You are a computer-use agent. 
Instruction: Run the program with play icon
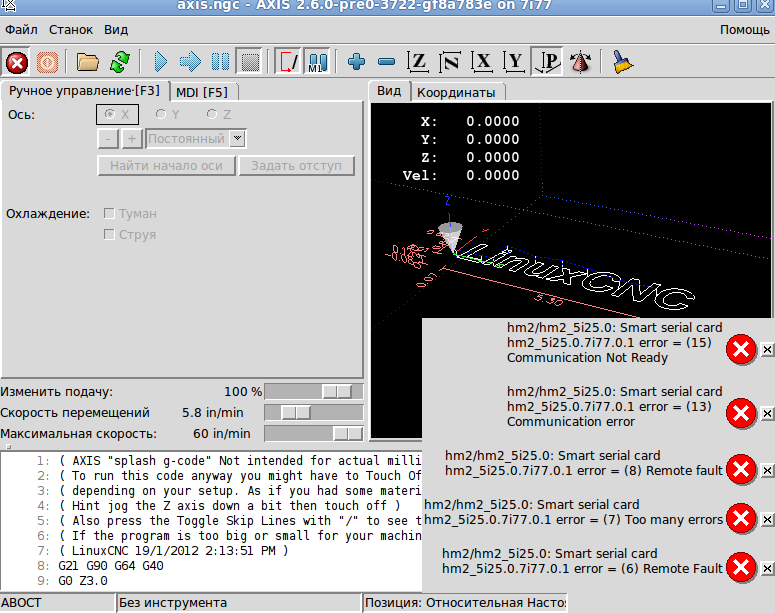coord(160,63)
